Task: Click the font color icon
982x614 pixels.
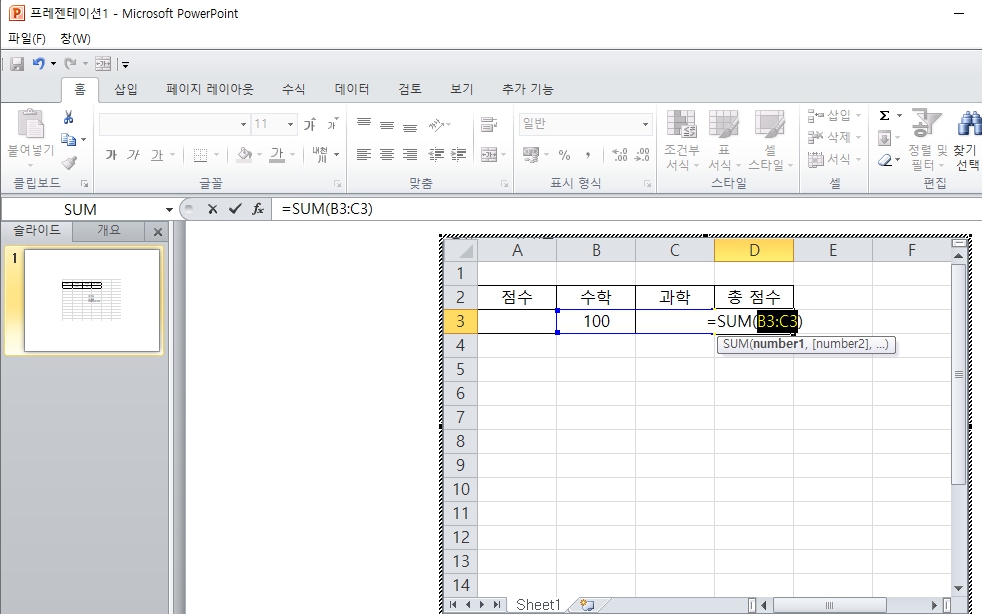Action: [277, 155]
